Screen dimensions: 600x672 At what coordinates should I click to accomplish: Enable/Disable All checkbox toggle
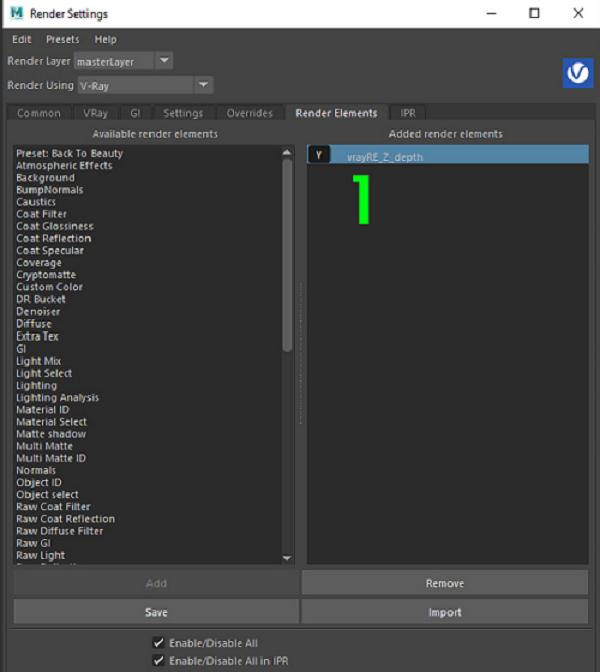[x=158, y=643]
